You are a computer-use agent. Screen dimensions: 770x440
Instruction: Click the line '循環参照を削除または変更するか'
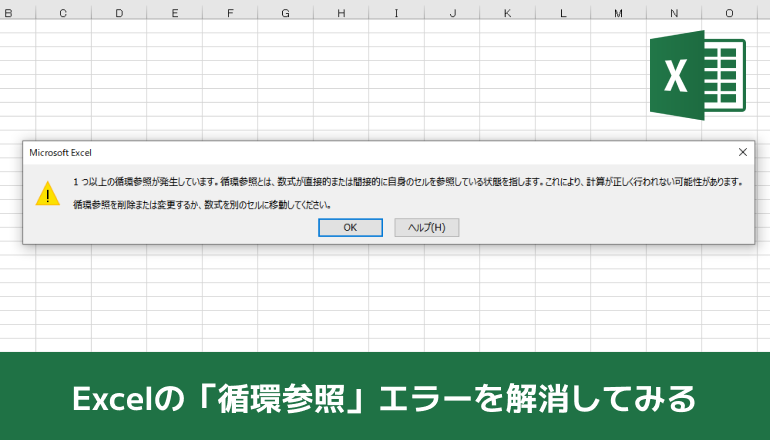coord(202,204)
